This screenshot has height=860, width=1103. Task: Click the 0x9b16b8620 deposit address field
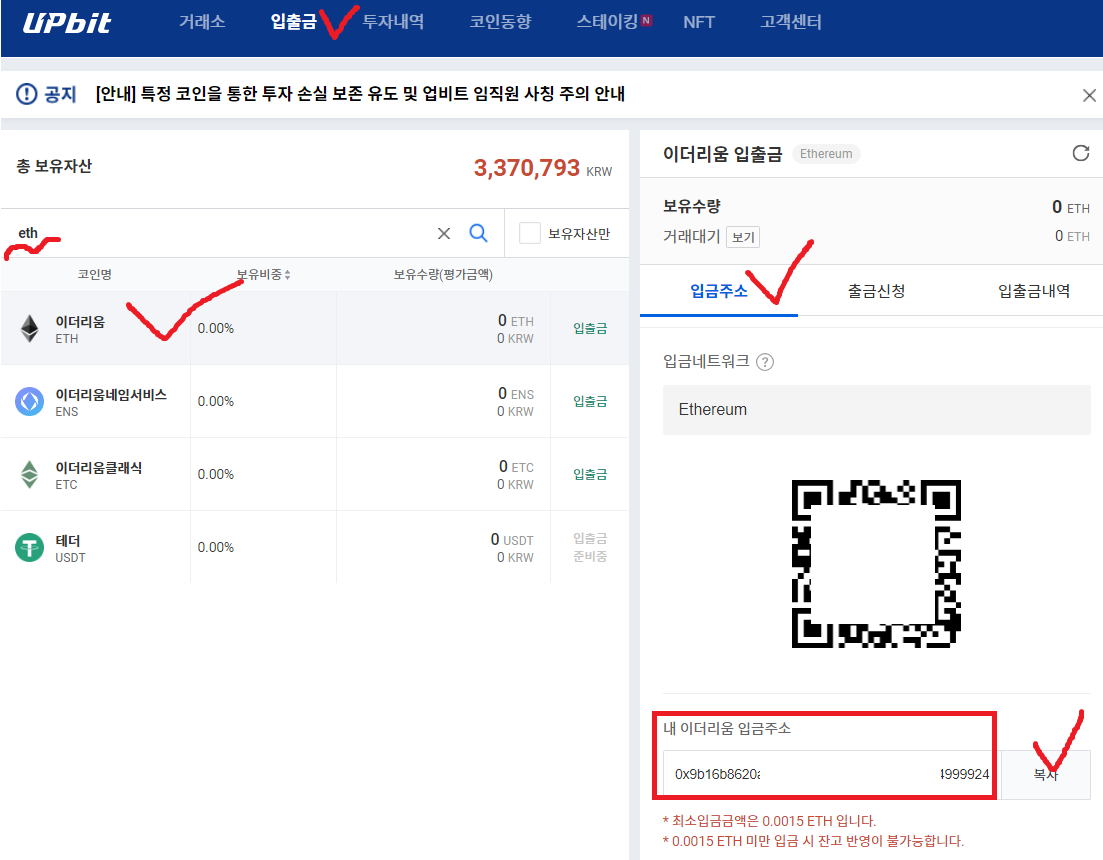(830, 774)
